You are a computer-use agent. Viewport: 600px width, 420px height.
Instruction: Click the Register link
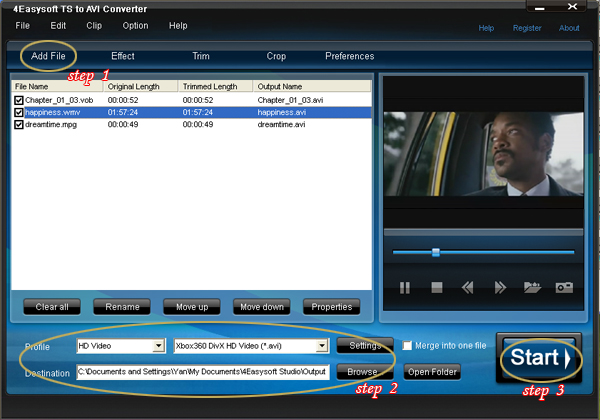[x=527, y=28]
